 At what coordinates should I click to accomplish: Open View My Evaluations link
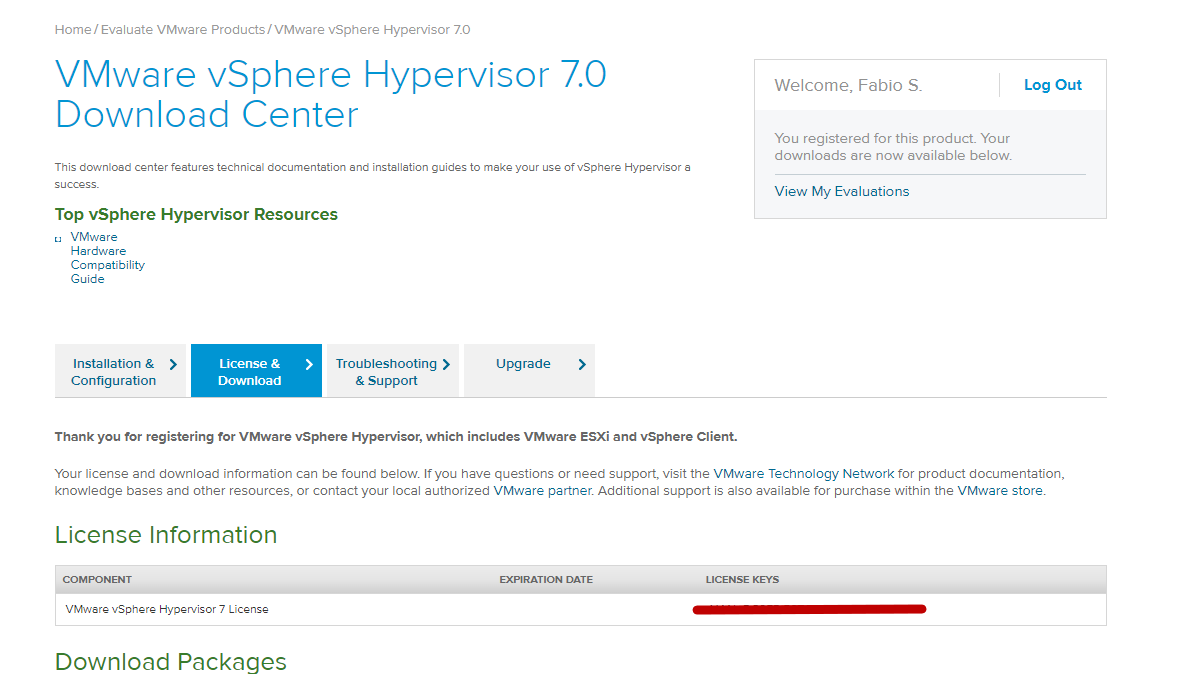841,192
